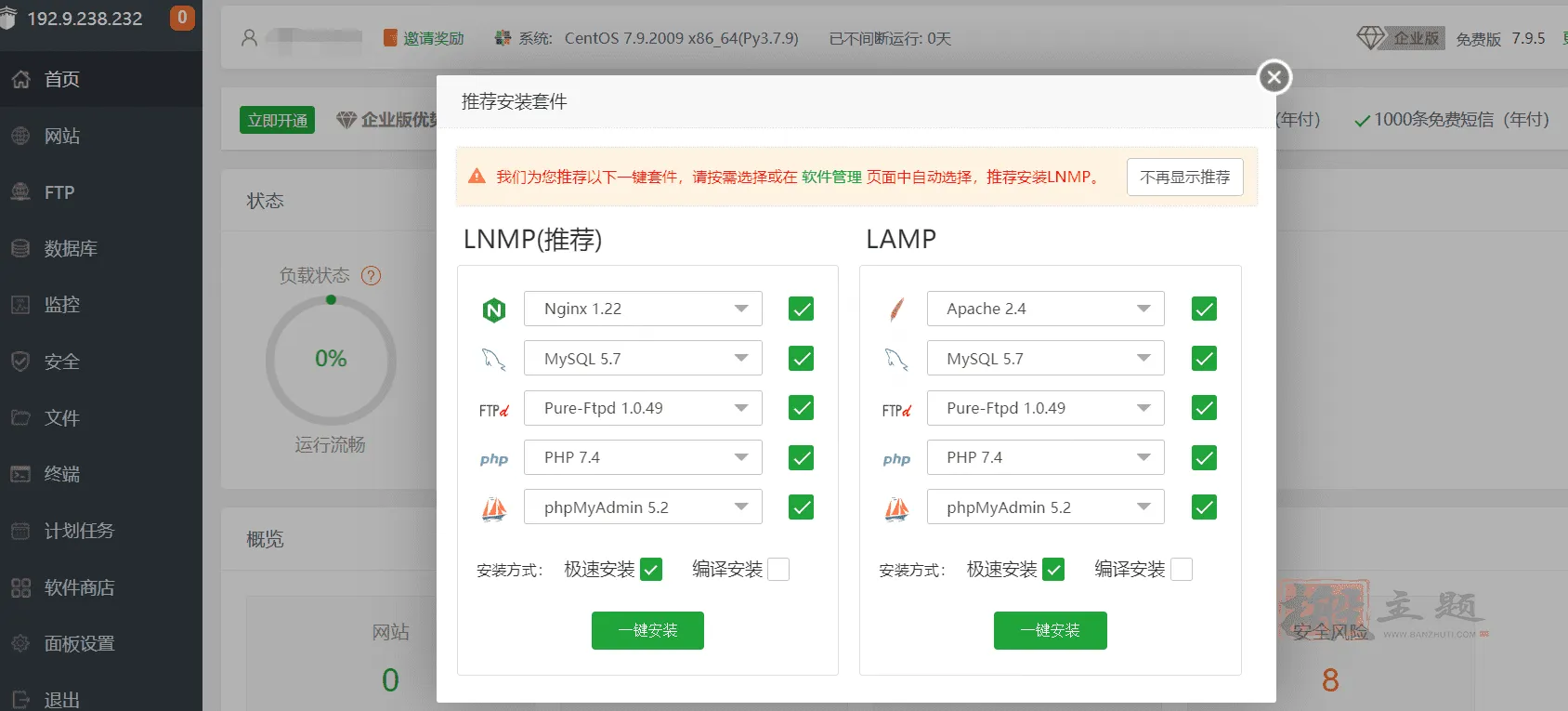1568x711 pixels.
Task: Click the 安全风险 count 8
Action: [x=1330, y=680]
